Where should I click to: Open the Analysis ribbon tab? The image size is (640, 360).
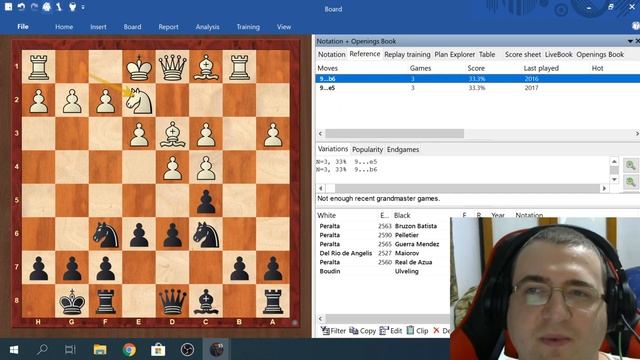(207, 27)
